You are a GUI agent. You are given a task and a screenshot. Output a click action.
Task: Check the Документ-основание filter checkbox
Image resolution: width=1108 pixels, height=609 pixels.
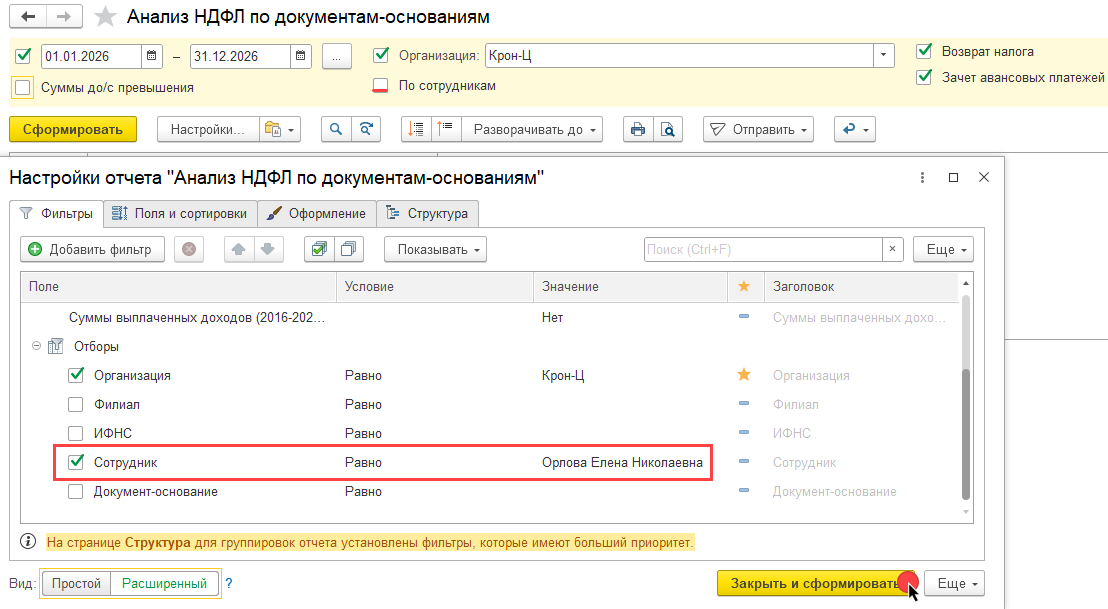tap(76, 491)
